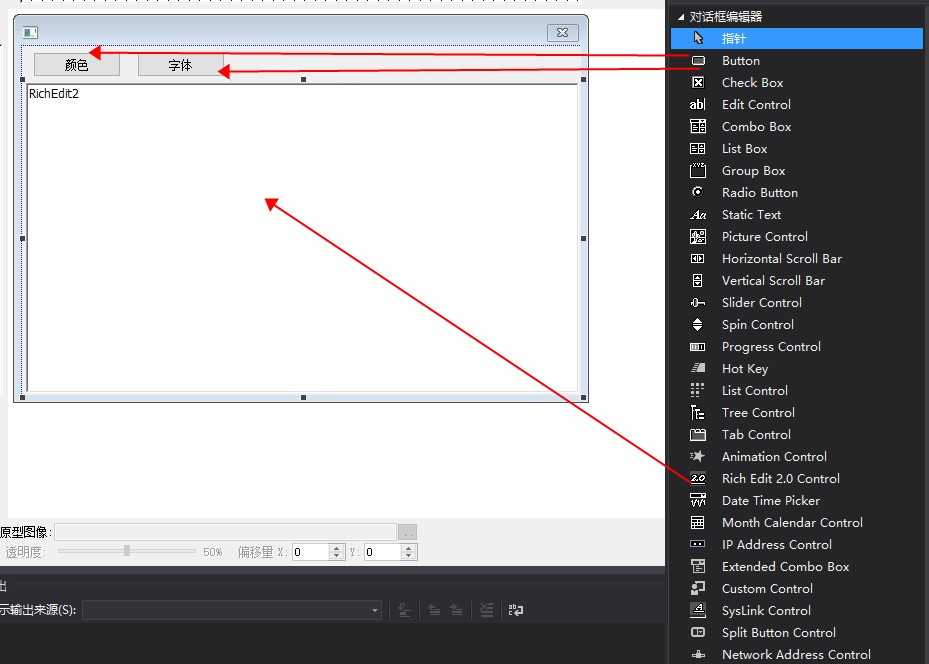The image size is (929, 664).
Task: Click the 偏移量 X value field
Action: (x=310, y=552)
